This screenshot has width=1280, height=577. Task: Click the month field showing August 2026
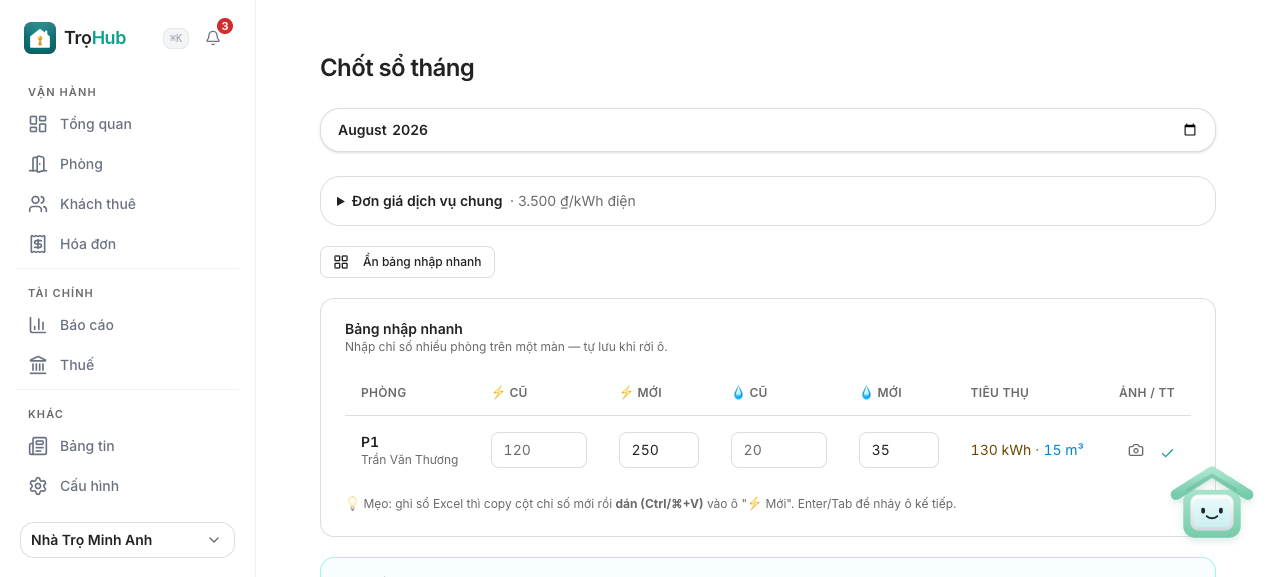[768, 130]
